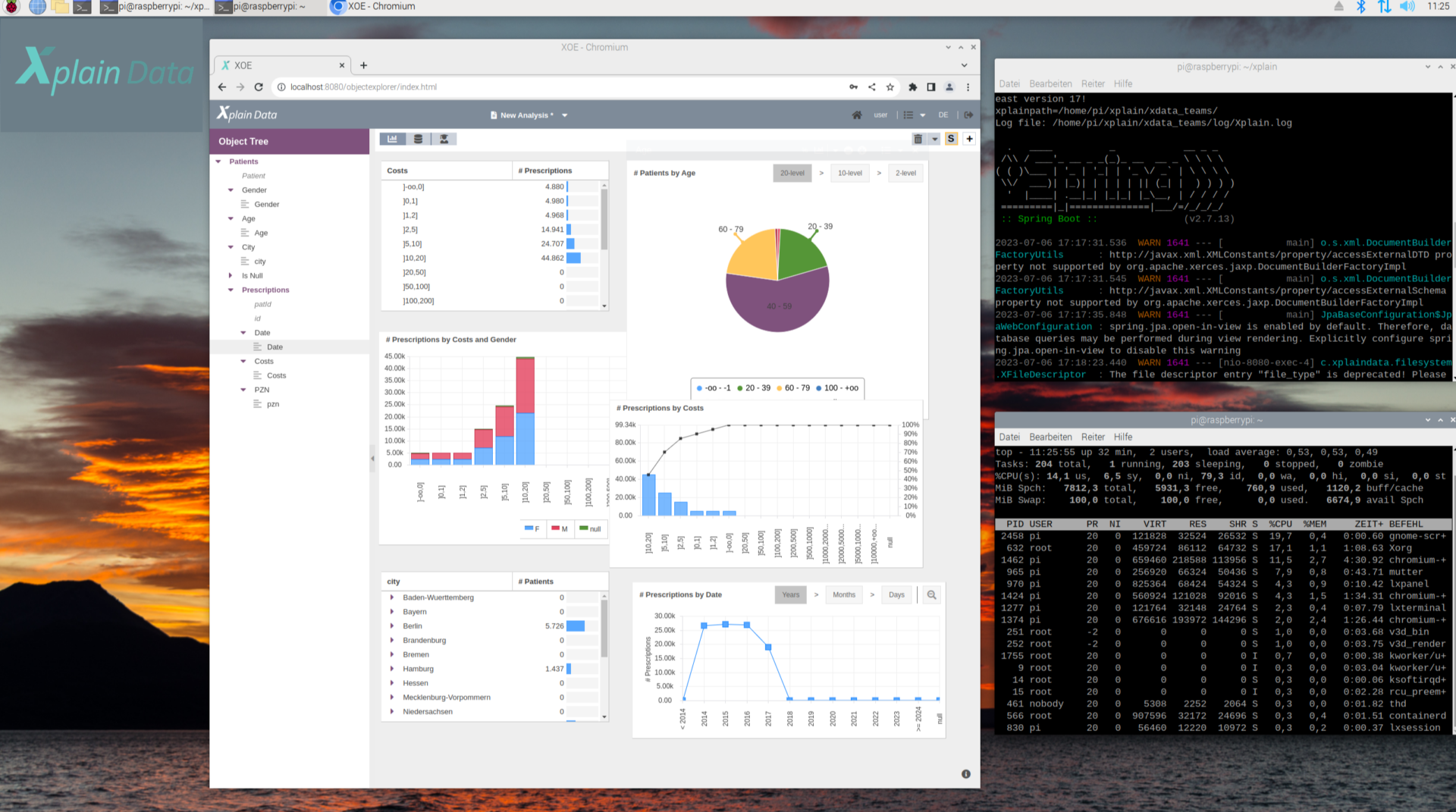Click the magnifier icon beside Days button
The height and width of the screenshot is (812, 1456).
click(x=930, y=594)
